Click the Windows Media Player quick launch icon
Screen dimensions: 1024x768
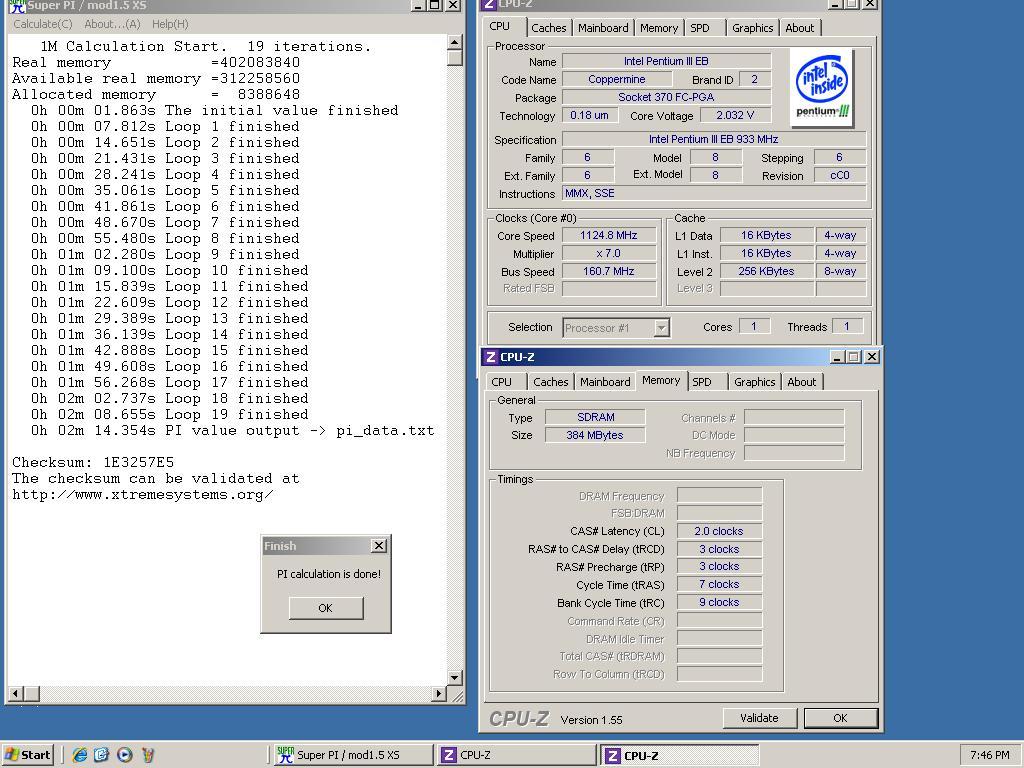124,754
